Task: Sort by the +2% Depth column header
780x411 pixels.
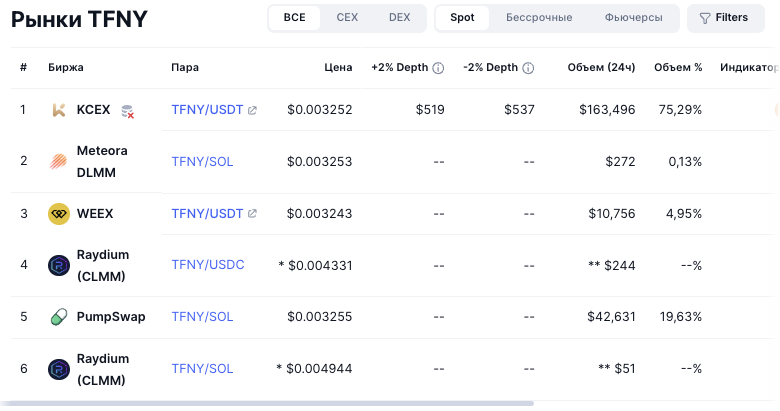Action: coord(399,67)
